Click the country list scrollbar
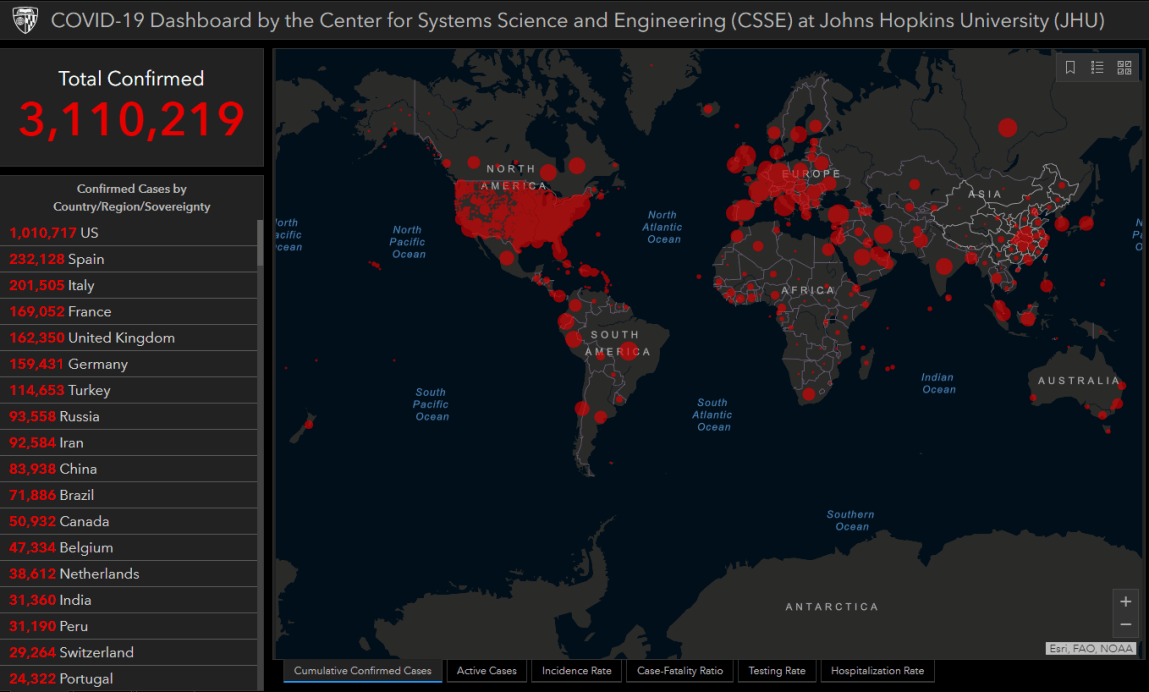The height and width of the screenshot is (692, 1149). (261, 243)
